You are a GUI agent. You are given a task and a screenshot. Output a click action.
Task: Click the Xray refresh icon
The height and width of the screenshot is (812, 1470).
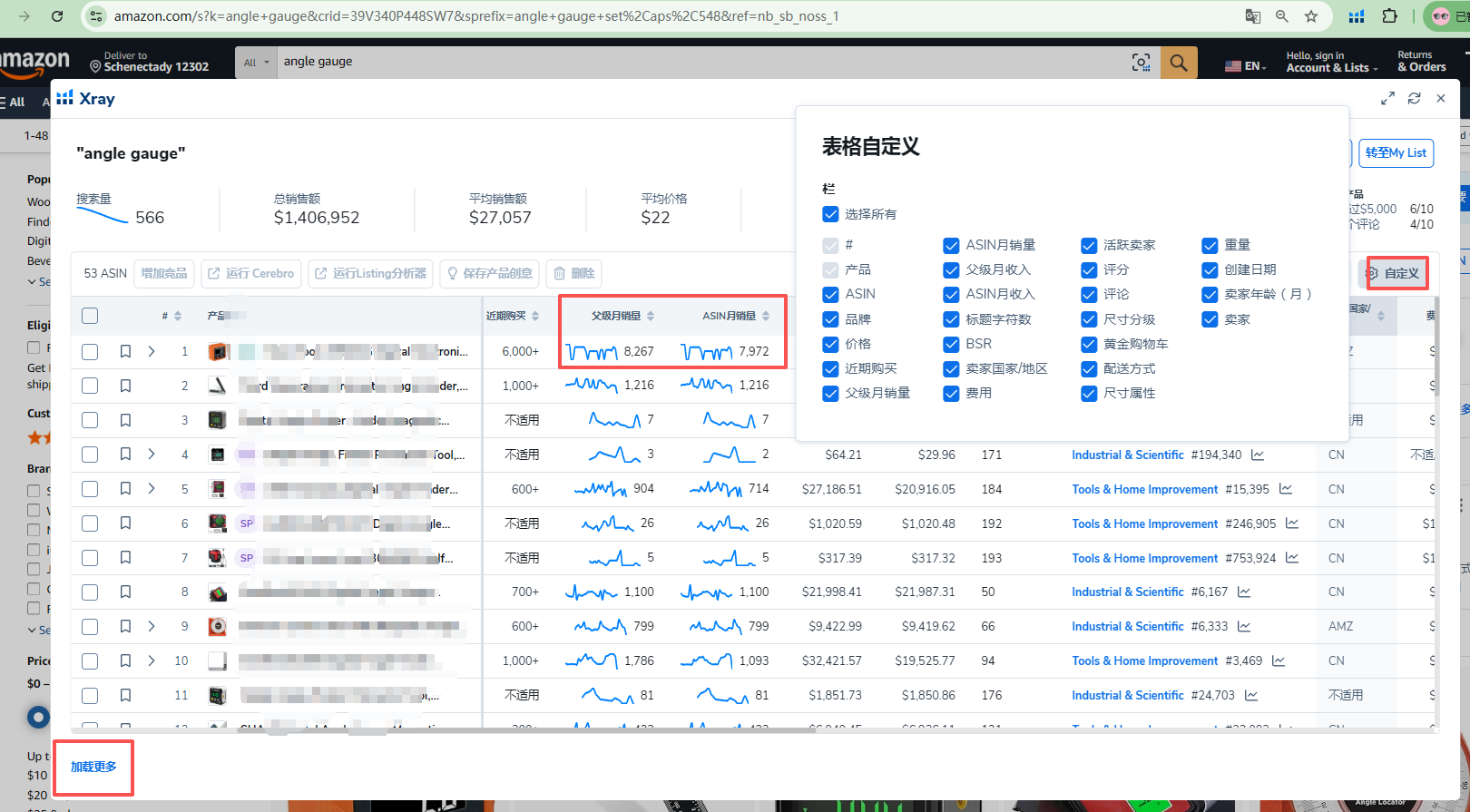(x=1414, y=99)
